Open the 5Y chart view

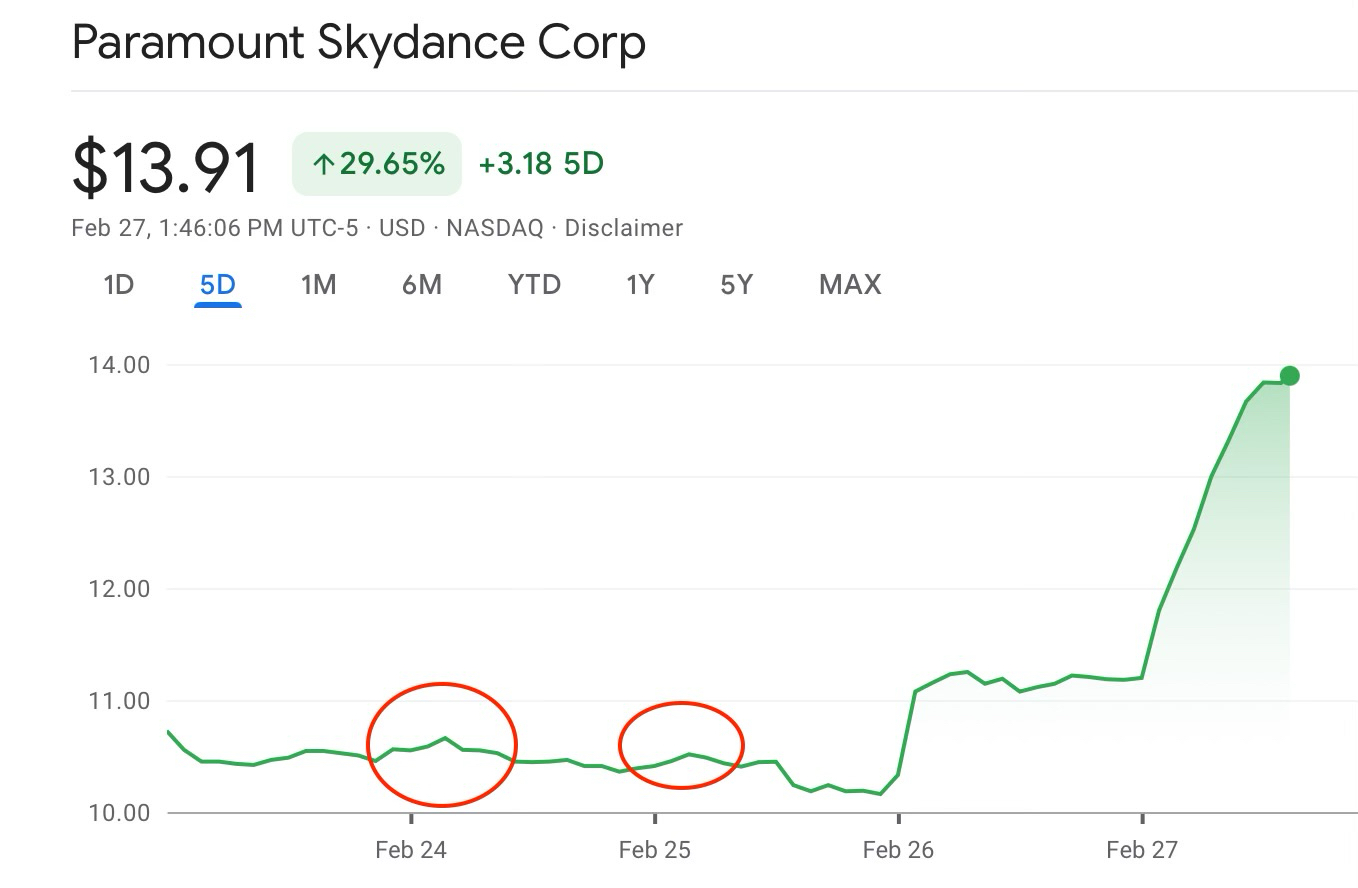[736, 285]
